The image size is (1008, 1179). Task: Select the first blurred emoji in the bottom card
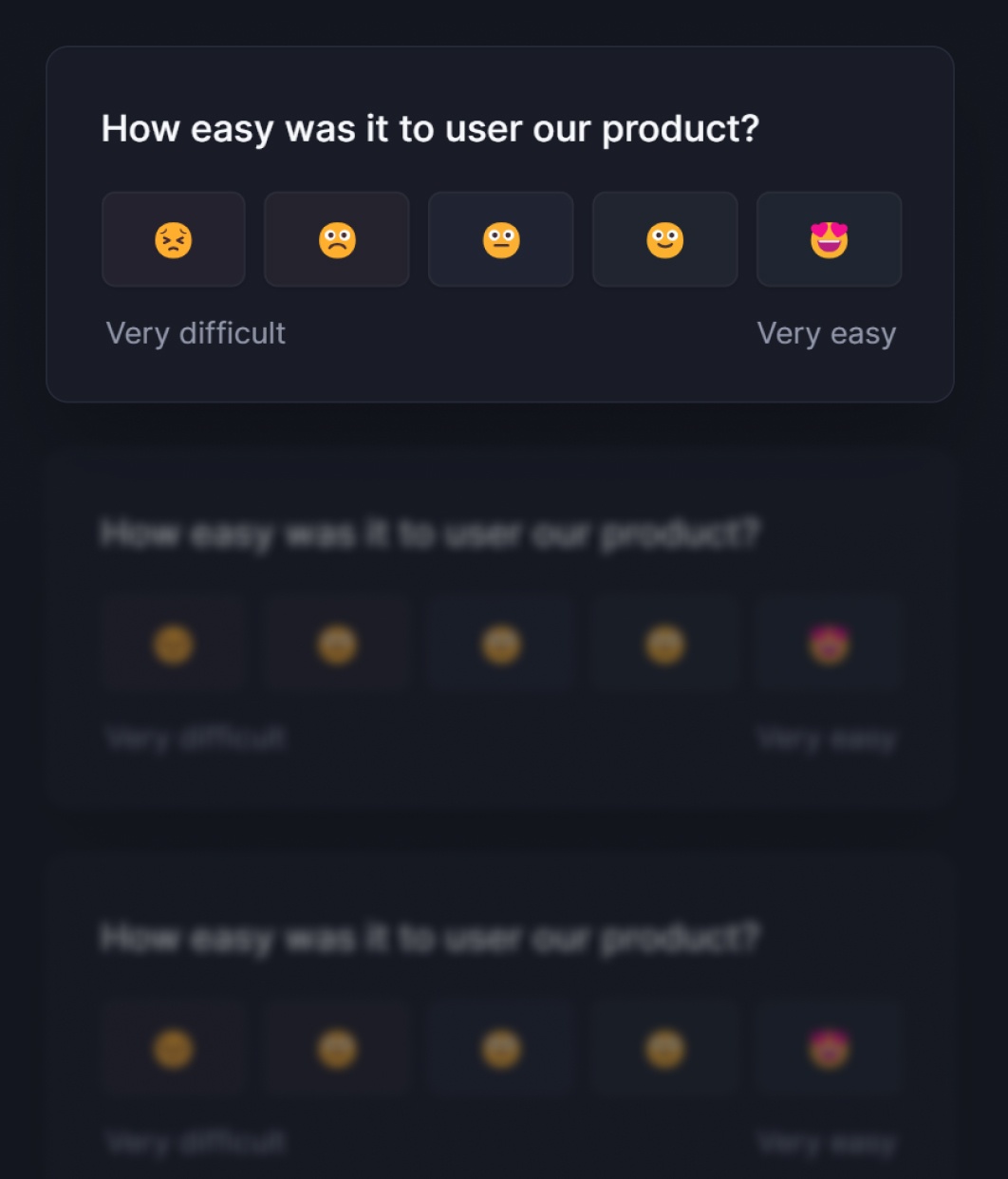coord(174,1049)
